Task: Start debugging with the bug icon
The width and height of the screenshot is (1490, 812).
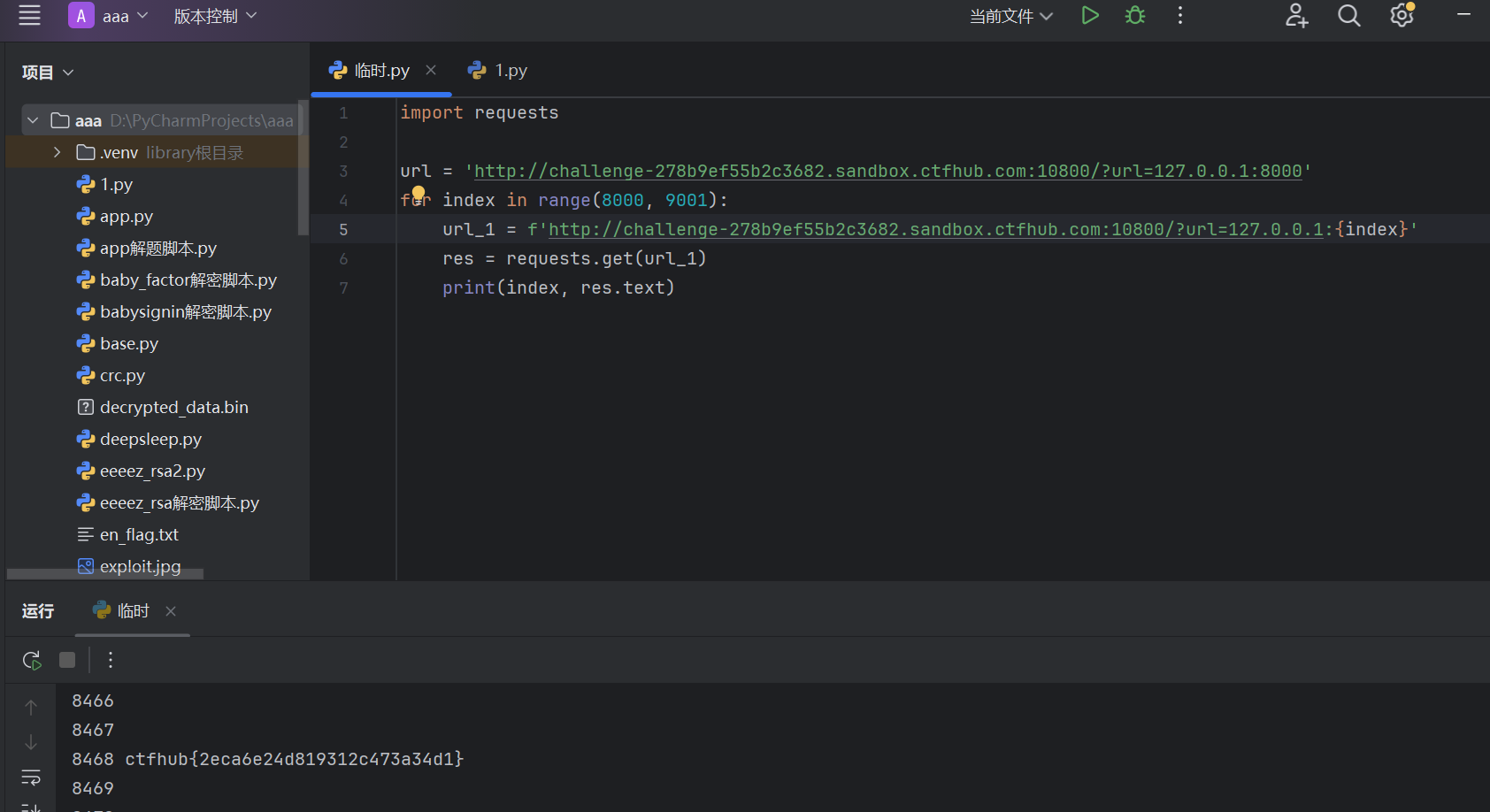Action: [x=1135, y=15]
